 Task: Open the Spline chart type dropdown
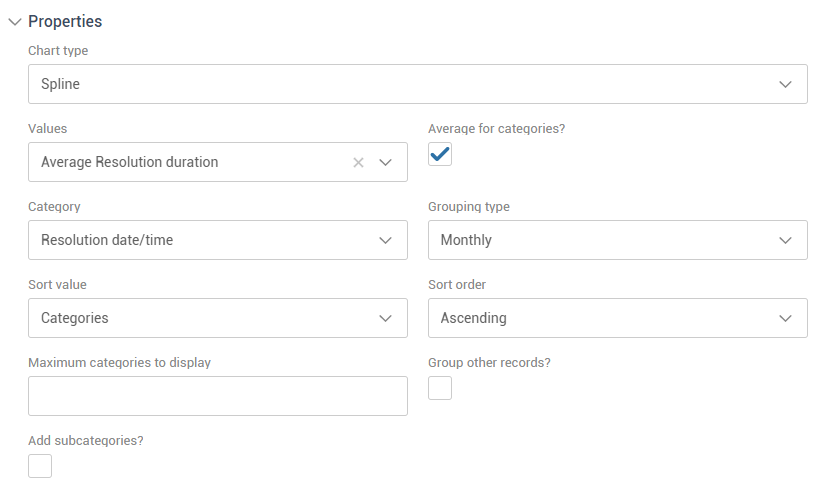(x=400, y=84)
